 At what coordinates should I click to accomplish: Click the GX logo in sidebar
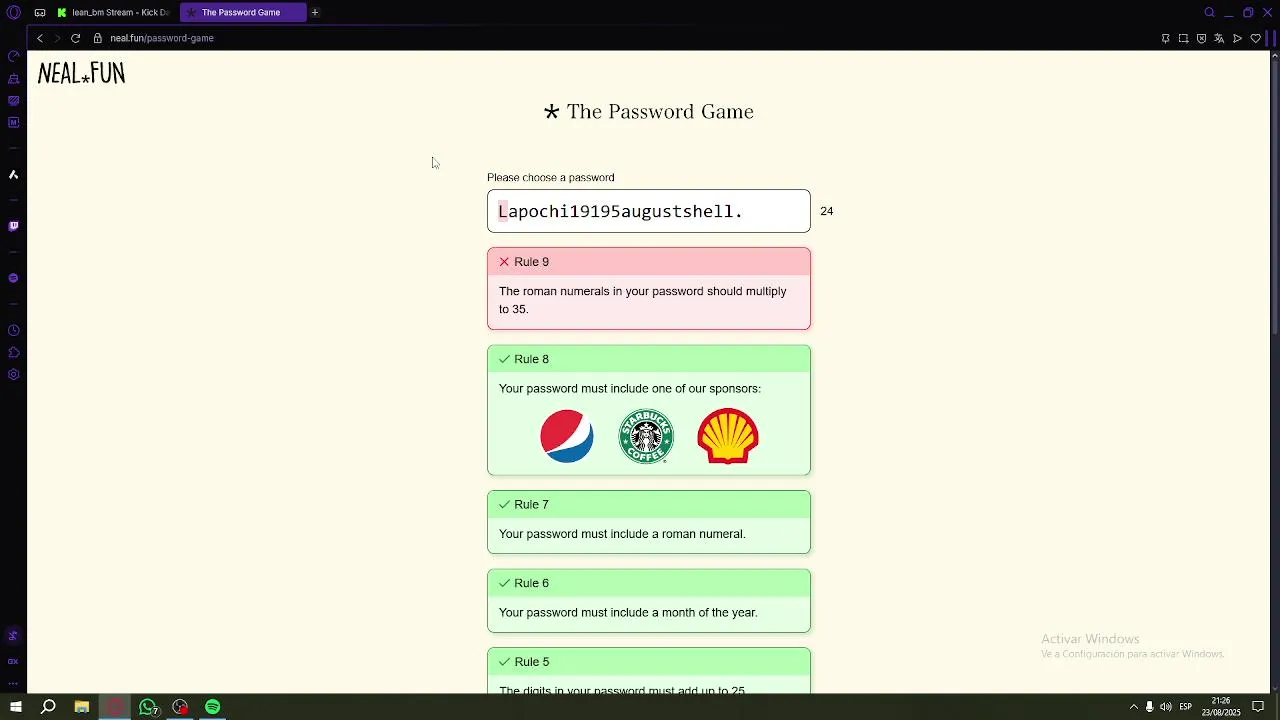tap(13, 661)
